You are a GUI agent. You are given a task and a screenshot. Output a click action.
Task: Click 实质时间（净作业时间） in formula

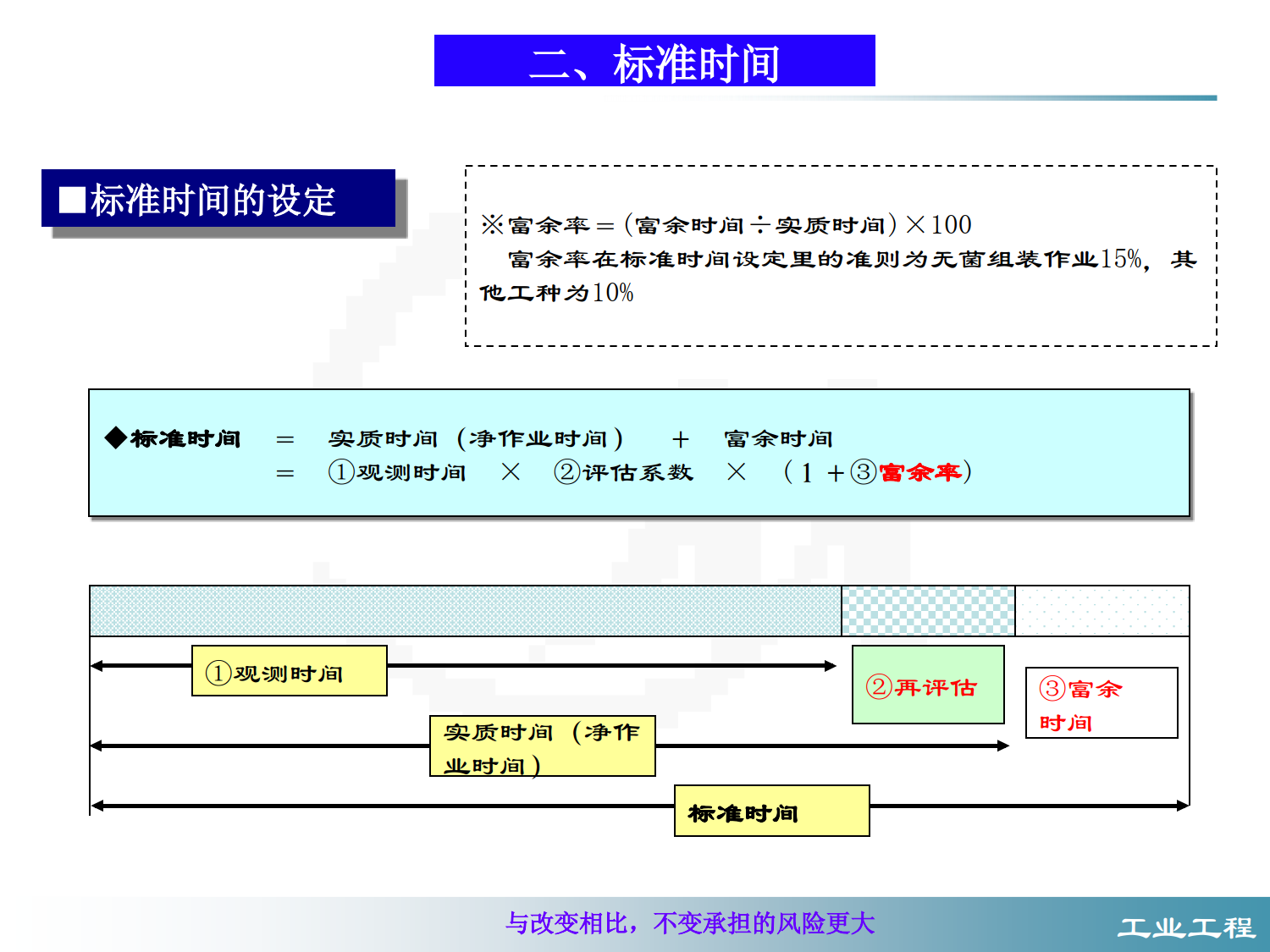coord(477,438)
